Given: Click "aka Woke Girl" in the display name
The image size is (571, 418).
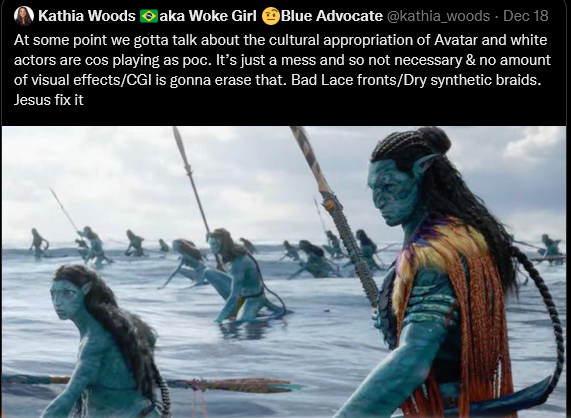Looking at the screenshot, I should pyautogui.click(x=208, y=16).
